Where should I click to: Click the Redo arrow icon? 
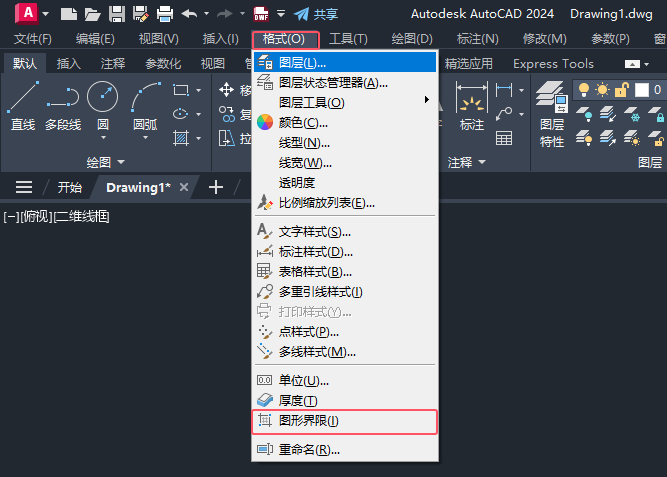coord(225,14)
